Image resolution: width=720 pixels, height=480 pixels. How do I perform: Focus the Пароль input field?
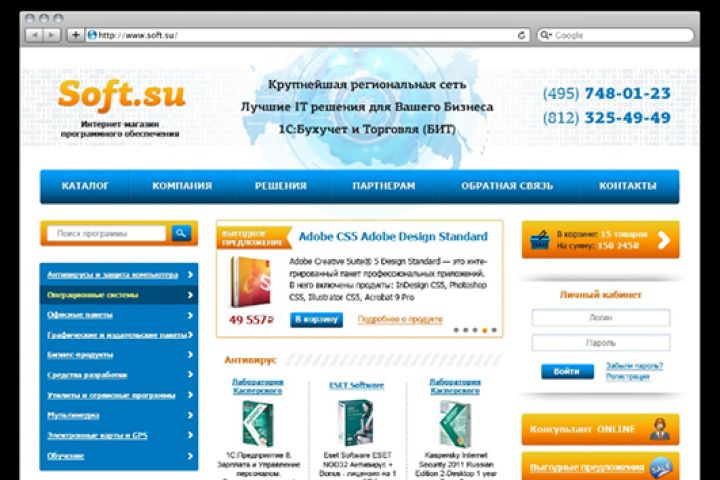tap(601, 343)
